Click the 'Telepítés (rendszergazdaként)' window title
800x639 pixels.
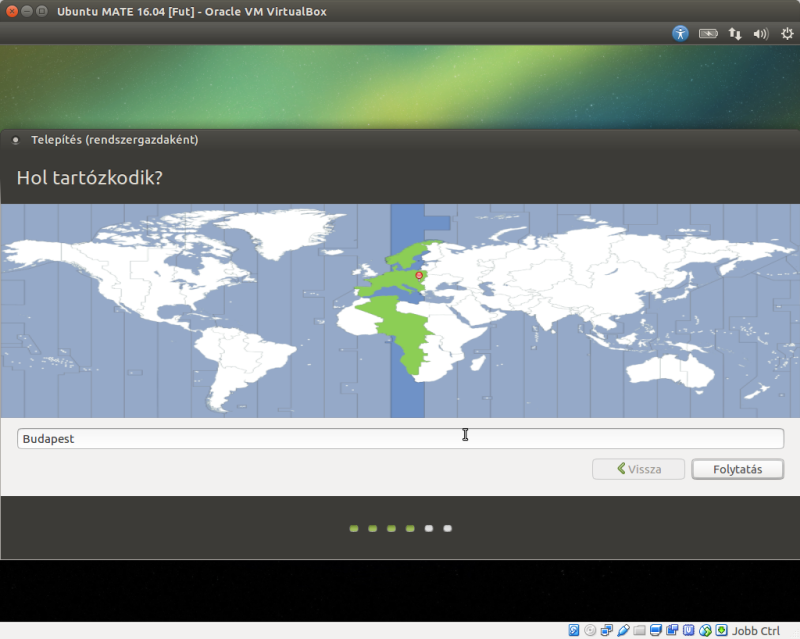click(x=115, y=140)
